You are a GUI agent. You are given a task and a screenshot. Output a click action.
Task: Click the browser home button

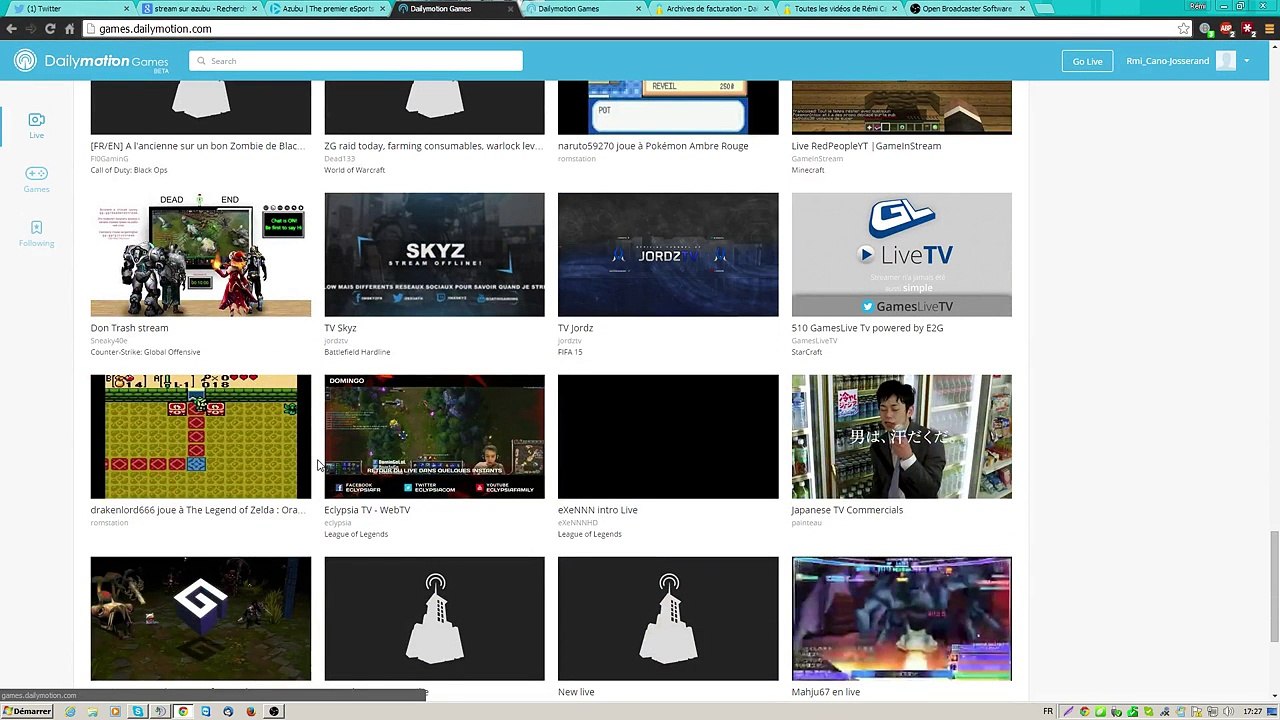[x=69, y=29]
